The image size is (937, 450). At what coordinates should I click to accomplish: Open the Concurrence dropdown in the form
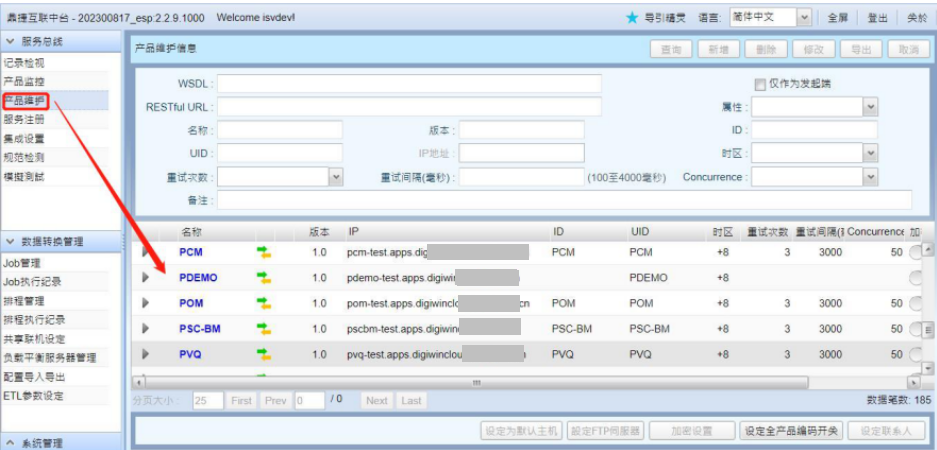870,177
